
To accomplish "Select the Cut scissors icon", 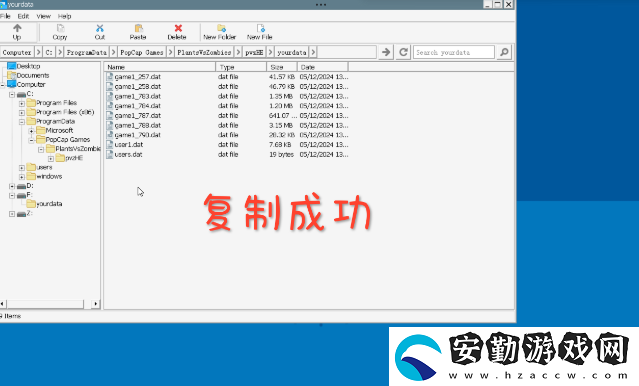I will [100, 28].
